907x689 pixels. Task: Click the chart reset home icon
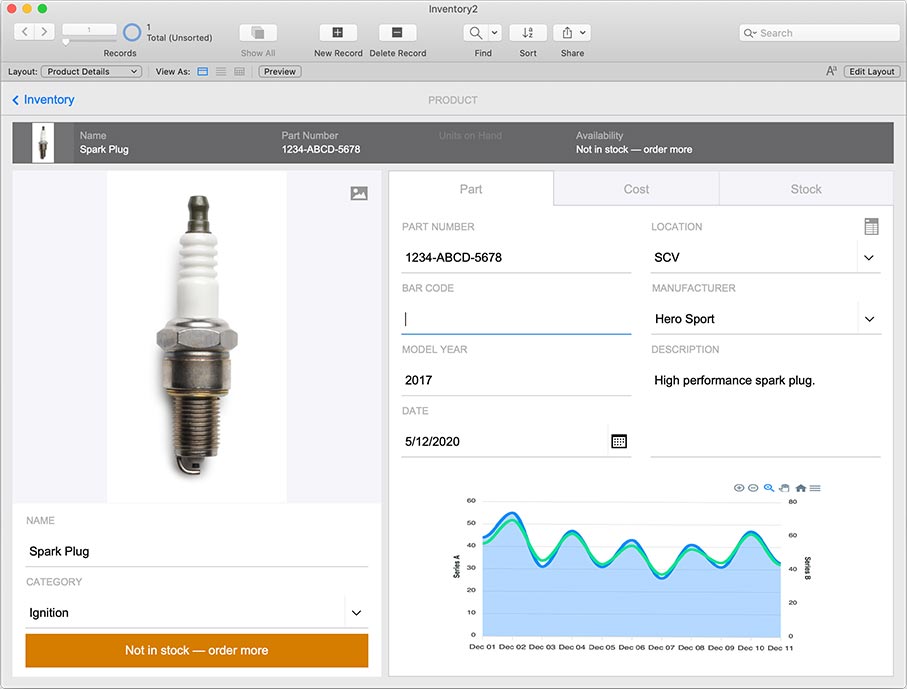click(x=800, y=488)
